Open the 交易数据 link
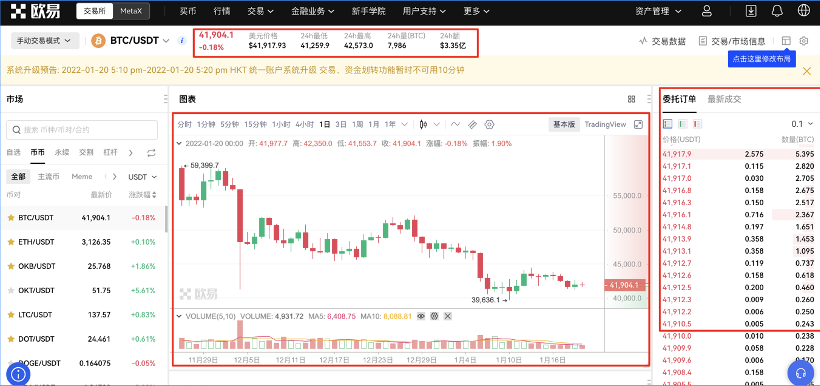Screen dimensions: 820x386 [x=662, y=41]
